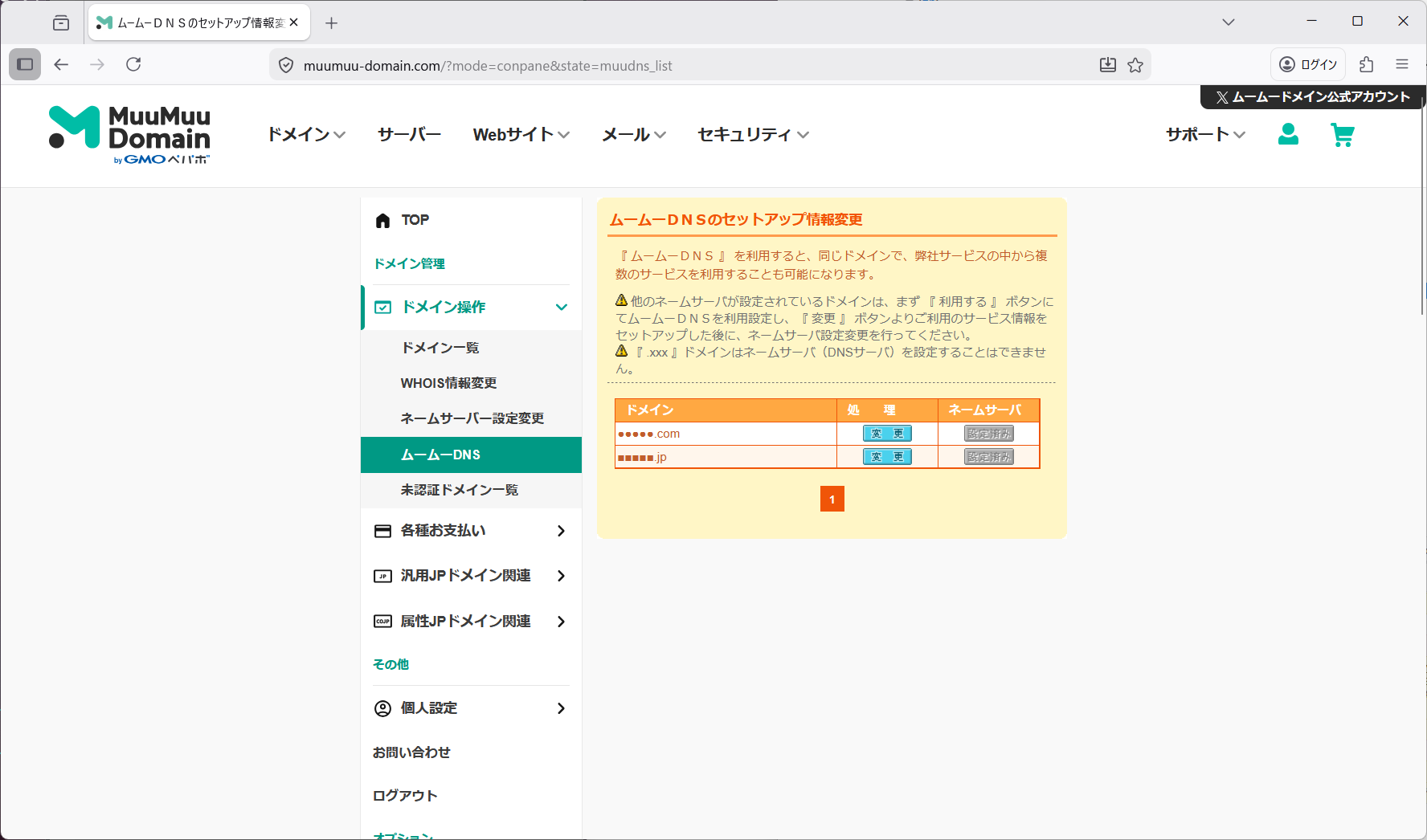Bookmark this page with the star icon

[1135, 65]
